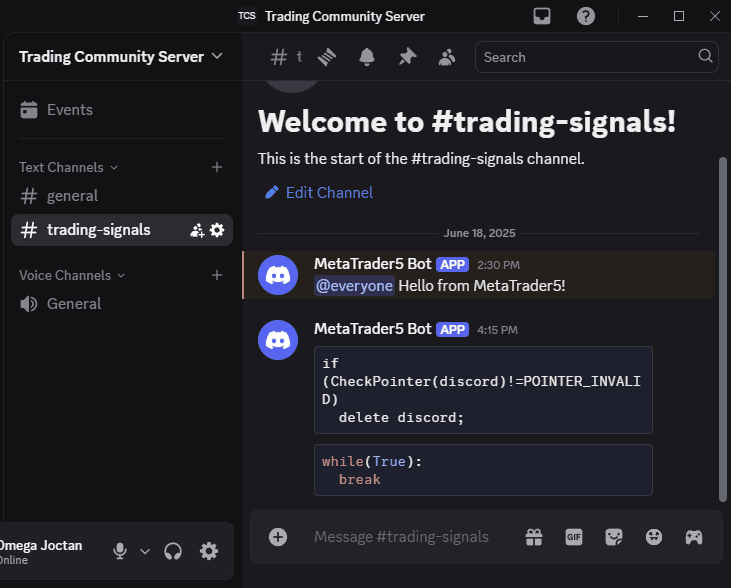The width and height of the screenshot is (731, 588).
Task: Select the general text channel
Action: click(x=122, y=196)
